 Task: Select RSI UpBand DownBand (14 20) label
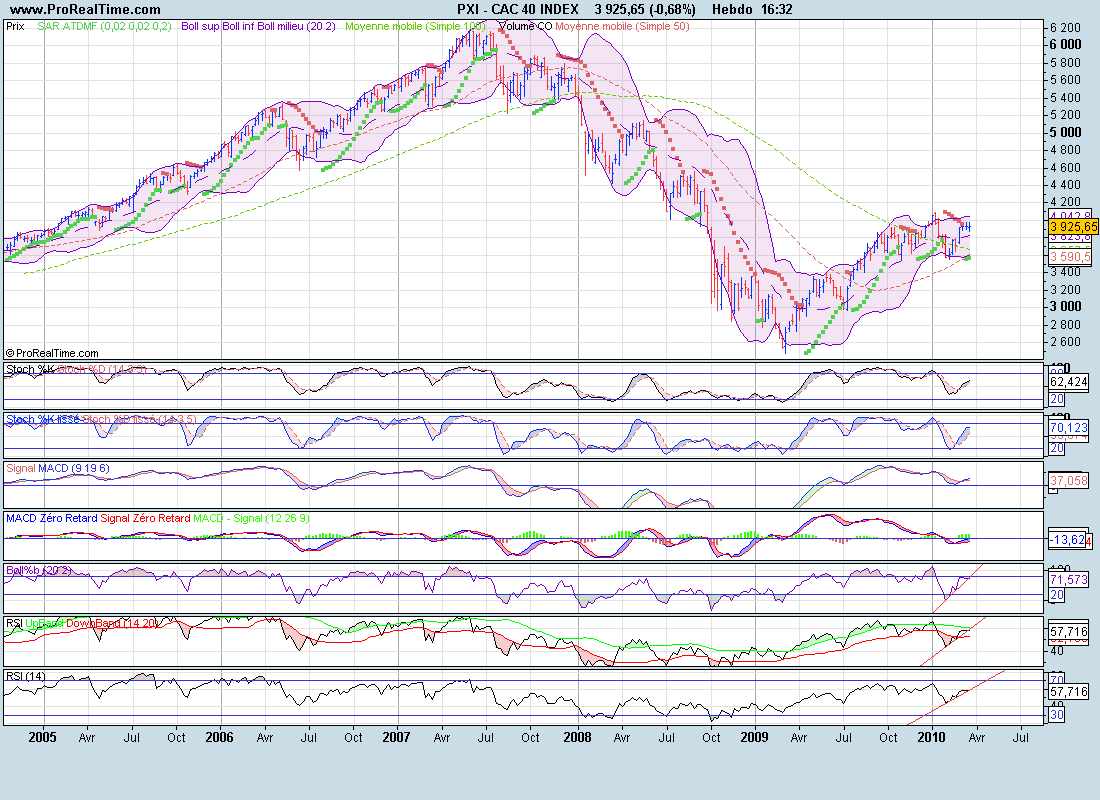coord(82,622)
